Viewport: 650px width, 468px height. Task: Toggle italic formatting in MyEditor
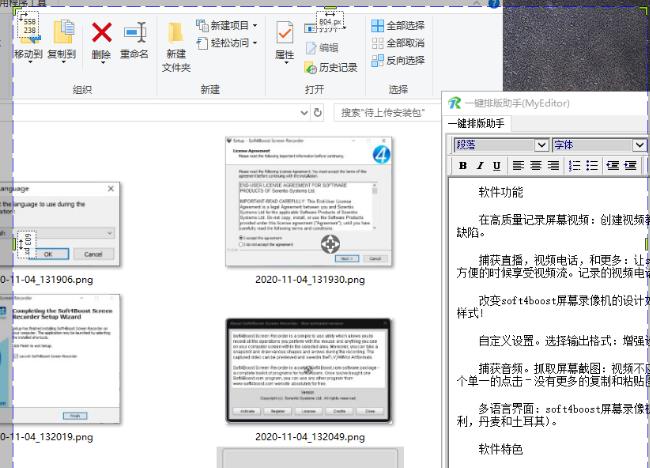pos(480,166)
